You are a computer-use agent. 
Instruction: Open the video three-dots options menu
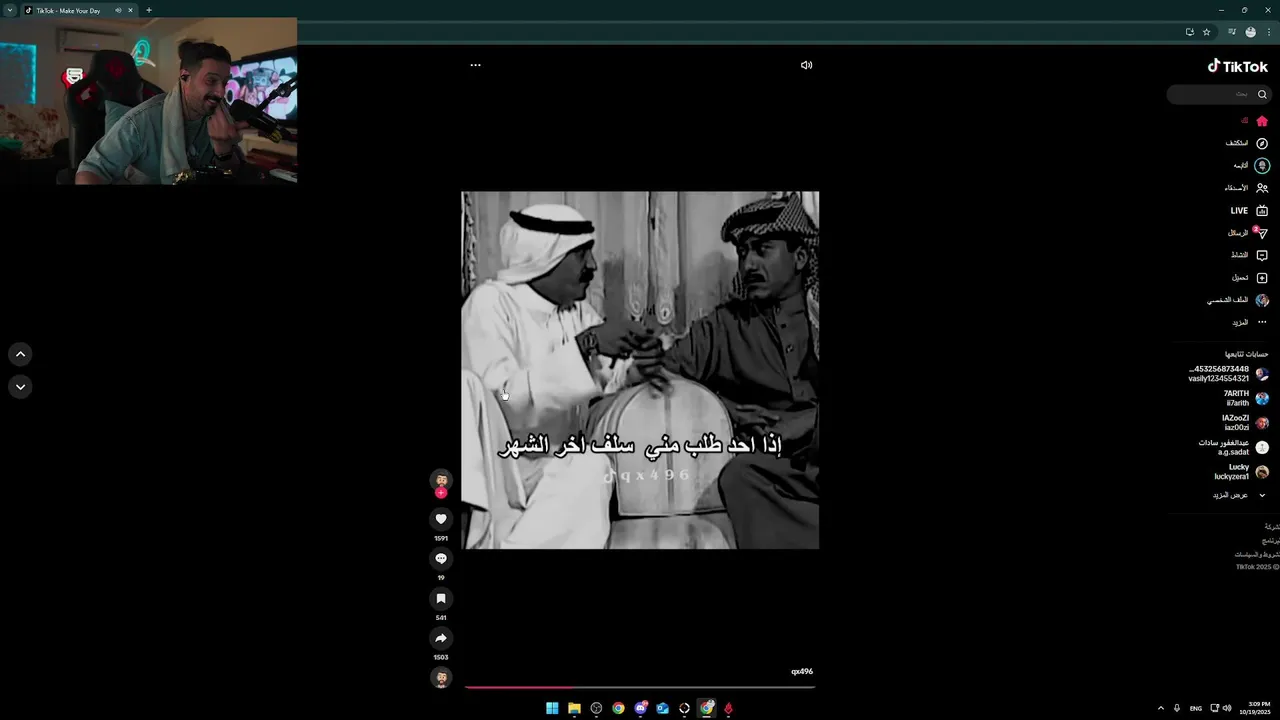tap(475, 65)
